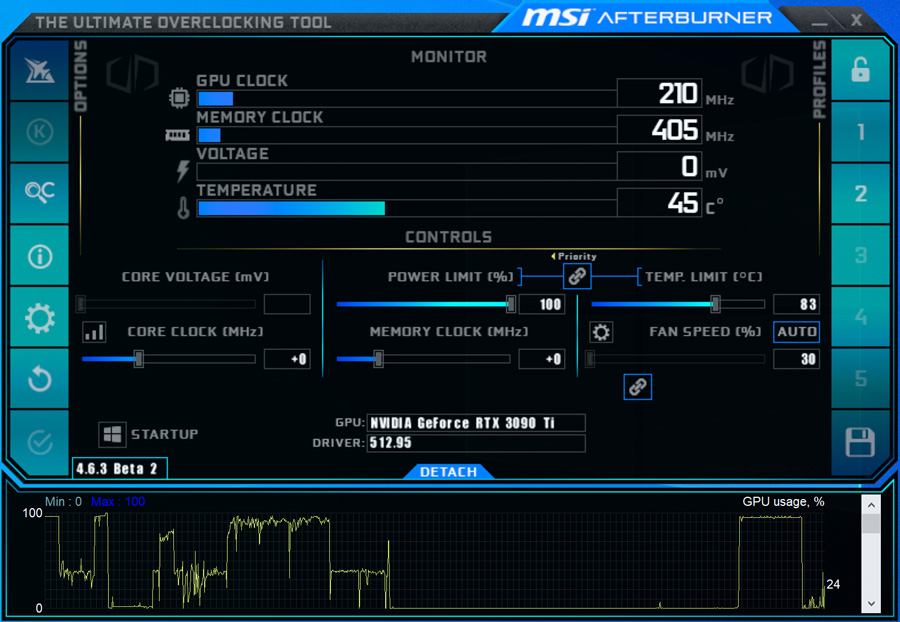900x622 pixels.
Task: Open fan settings gear next to Fan Speed
Action: point(601,332)
